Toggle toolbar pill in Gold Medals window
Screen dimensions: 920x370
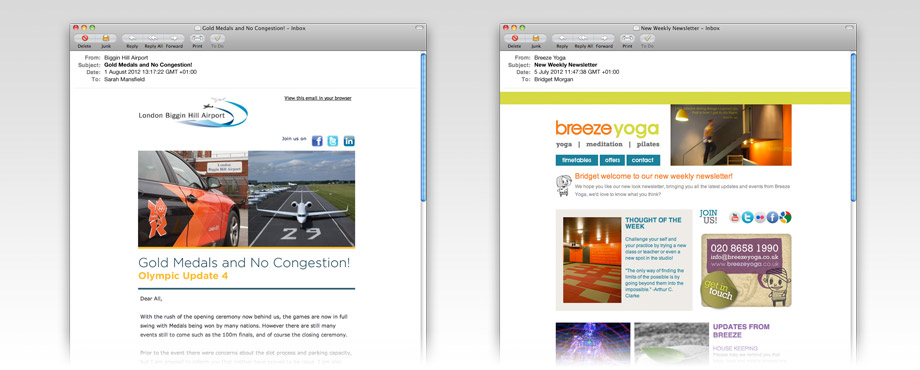(x=419, y=28)
